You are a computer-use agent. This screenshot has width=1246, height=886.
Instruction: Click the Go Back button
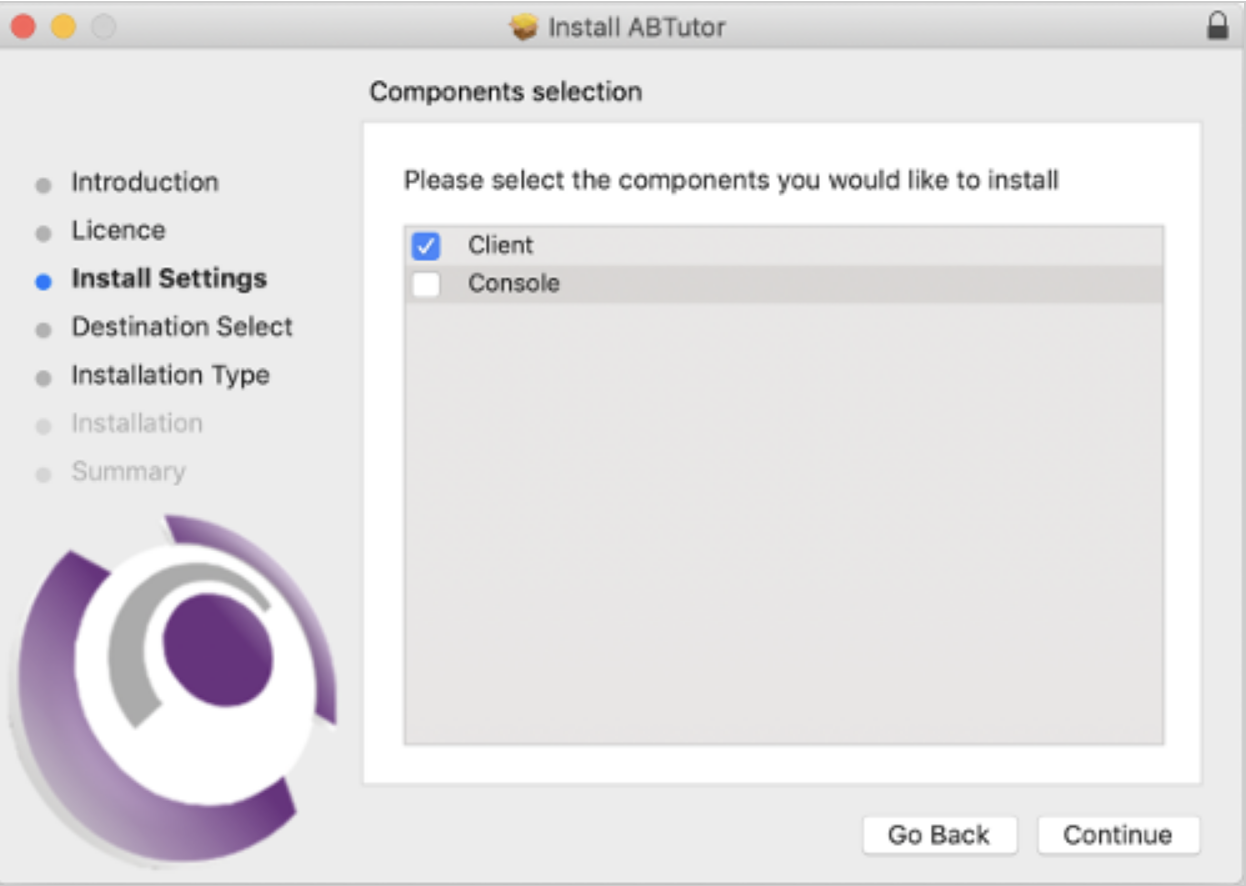(x=939, y=835)
